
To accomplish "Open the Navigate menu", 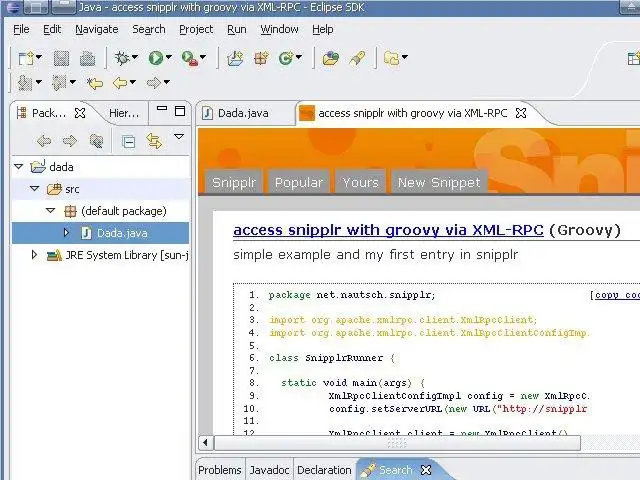I will pyautogui.click(x=97, y=29).
